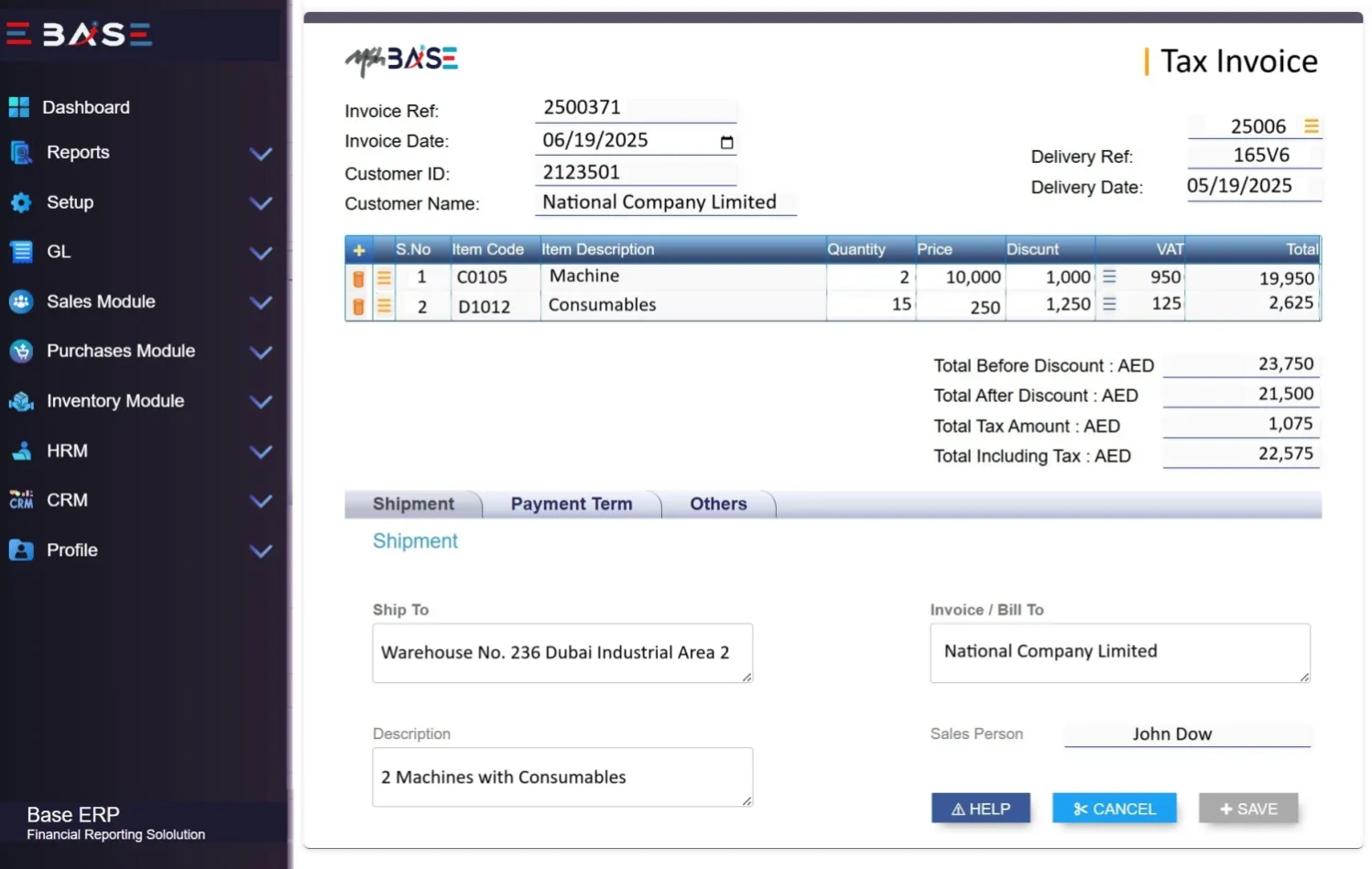Add a new invoice line with plus icon
1372x869 pixels.
359,250
